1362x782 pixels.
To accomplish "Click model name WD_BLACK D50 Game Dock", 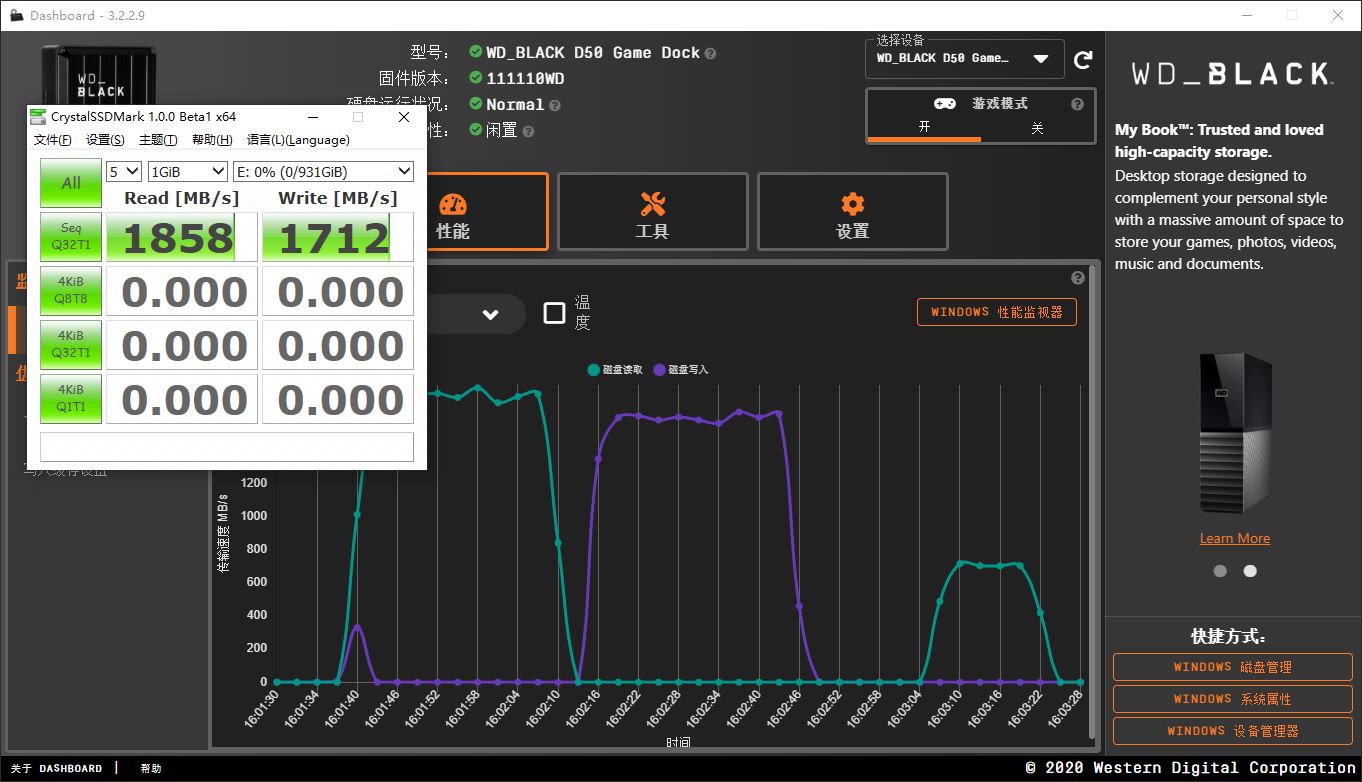I will 593,53.
